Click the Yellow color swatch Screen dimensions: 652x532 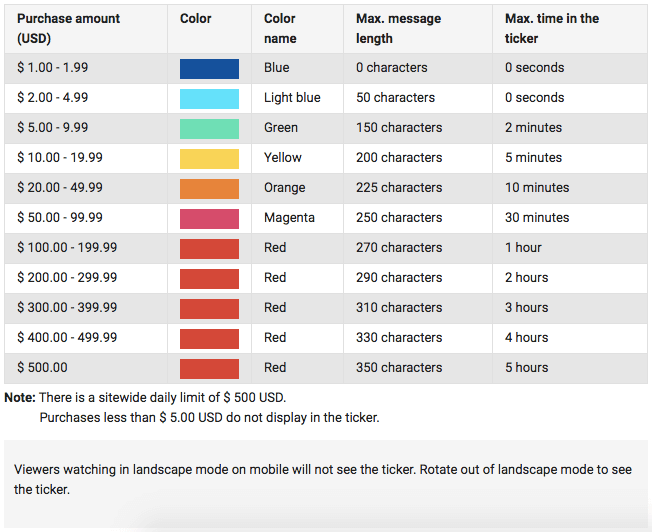[209, 158]
